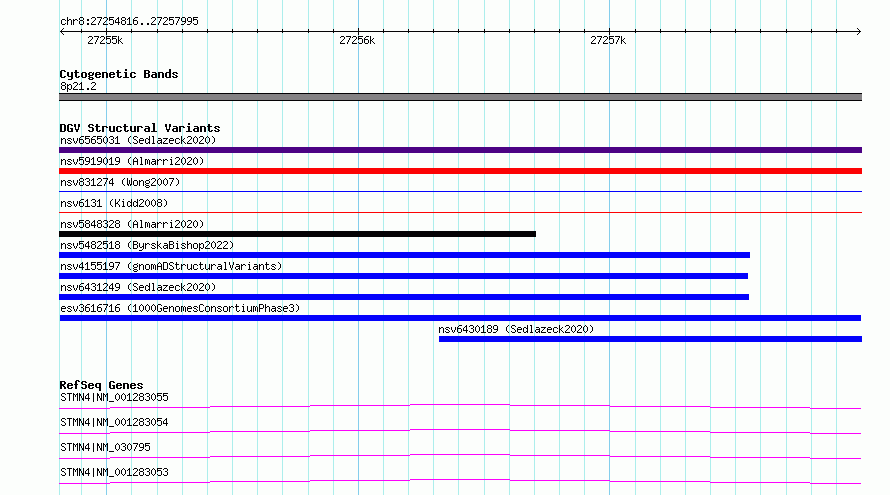Viewport: 890px width, 495px height.
Task: Click the blue nsv6431249 variant bar
Action: [404, 297]
